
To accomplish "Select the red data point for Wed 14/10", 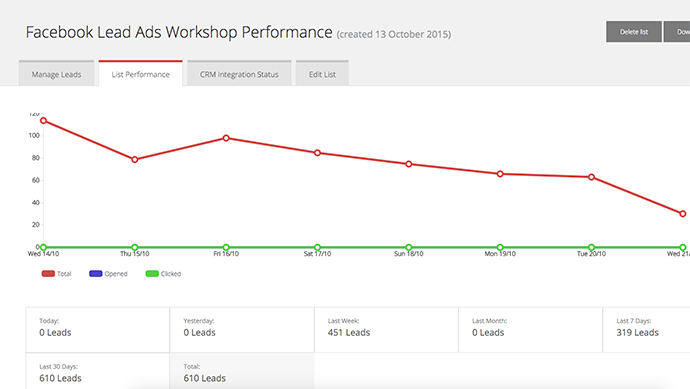I will click(43, 121).
